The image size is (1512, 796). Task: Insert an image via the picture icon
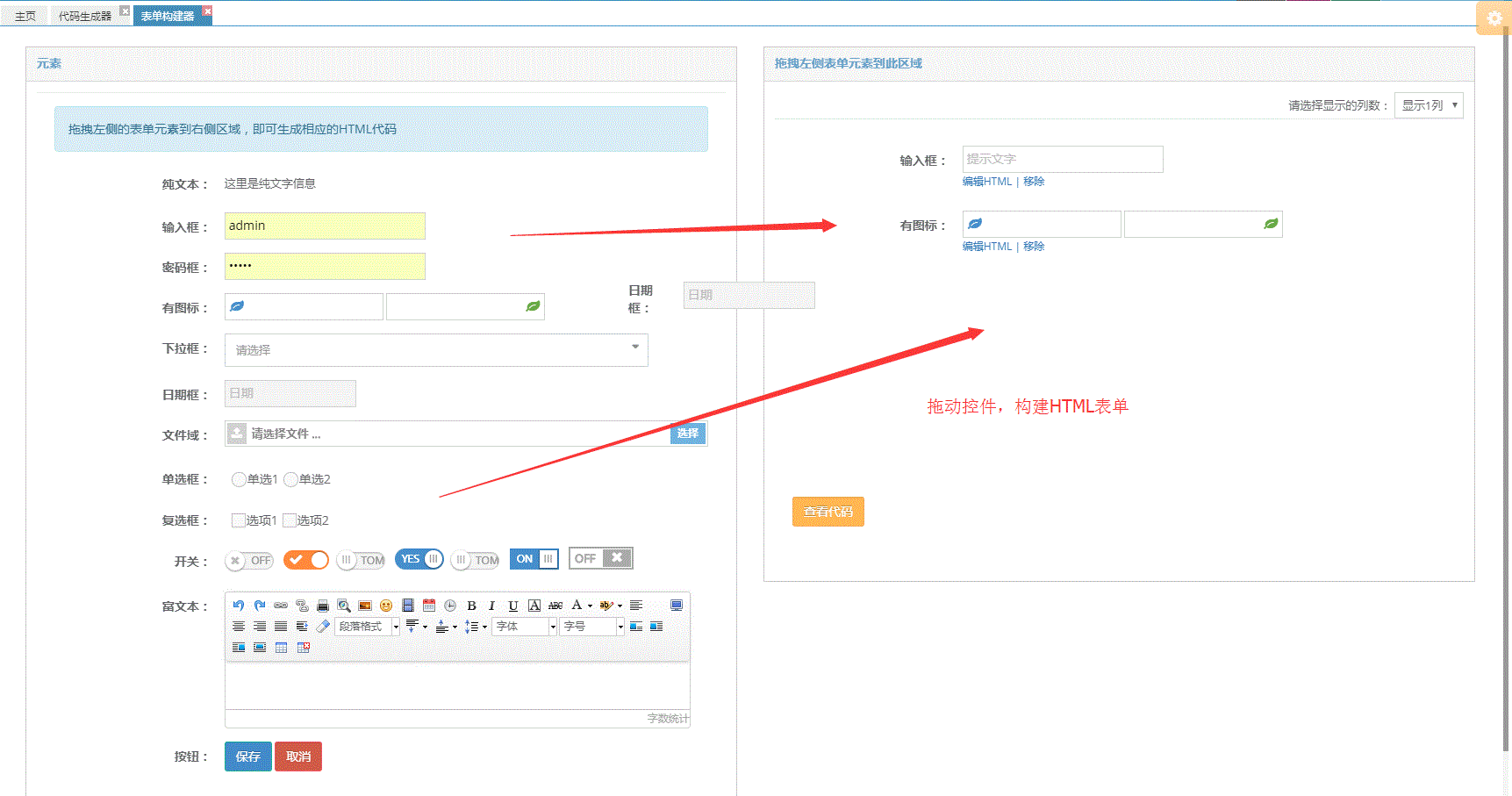click(x=365, y=606)
